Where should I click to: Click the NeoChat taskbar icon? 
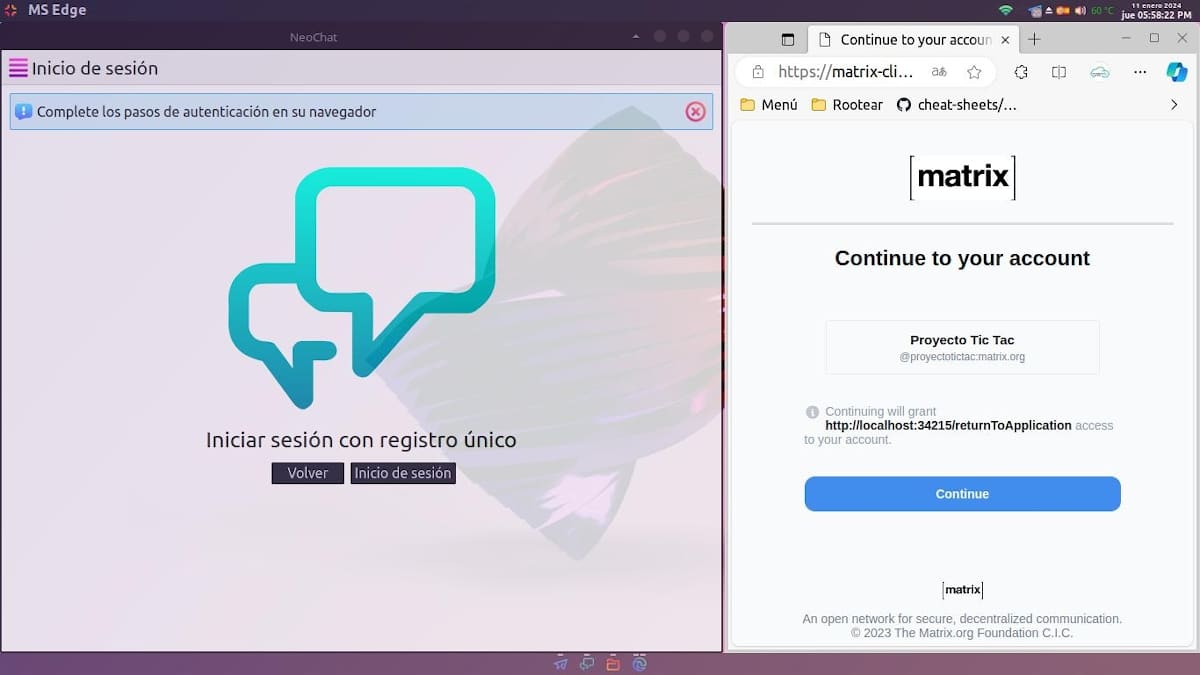(586, 662)
